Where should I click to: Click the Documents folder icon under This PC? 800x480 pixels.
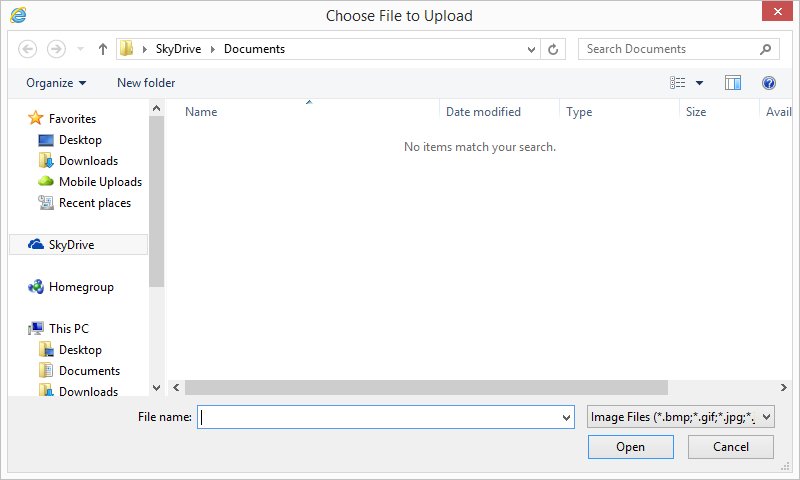point(46,370)
